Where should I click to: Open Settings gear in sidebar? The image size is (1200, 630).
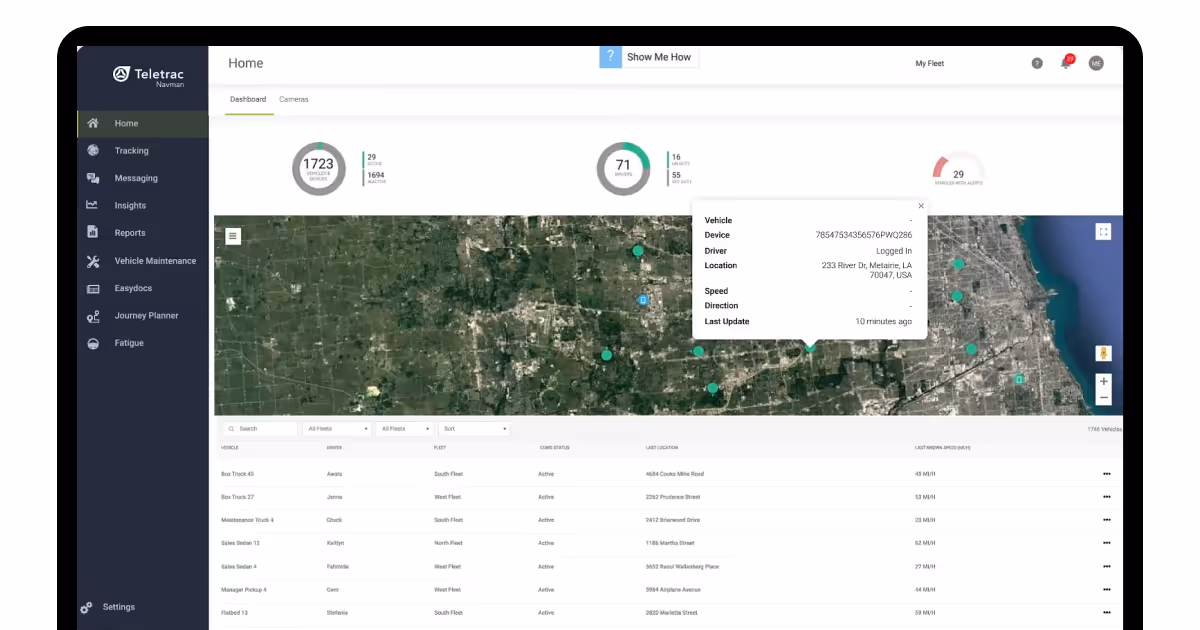click(86, 607)
